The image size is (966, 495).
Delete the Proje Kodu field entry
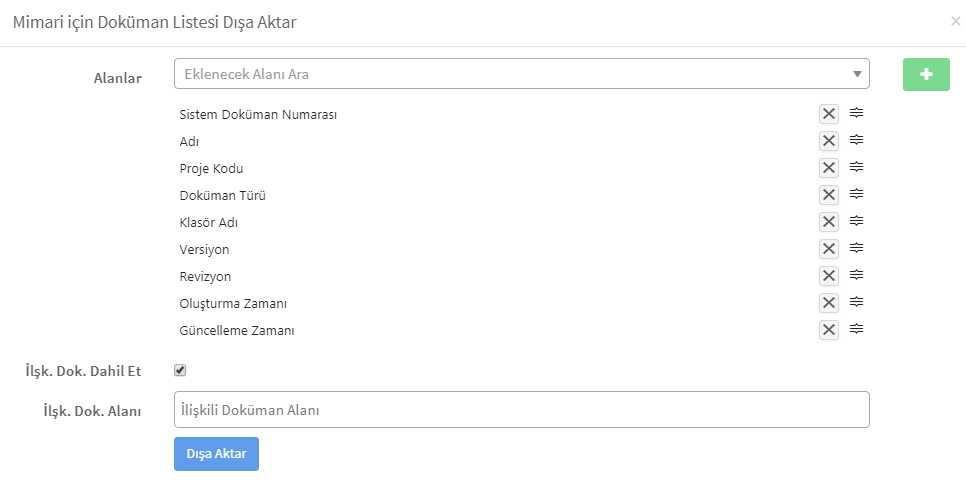pos(829,168)
